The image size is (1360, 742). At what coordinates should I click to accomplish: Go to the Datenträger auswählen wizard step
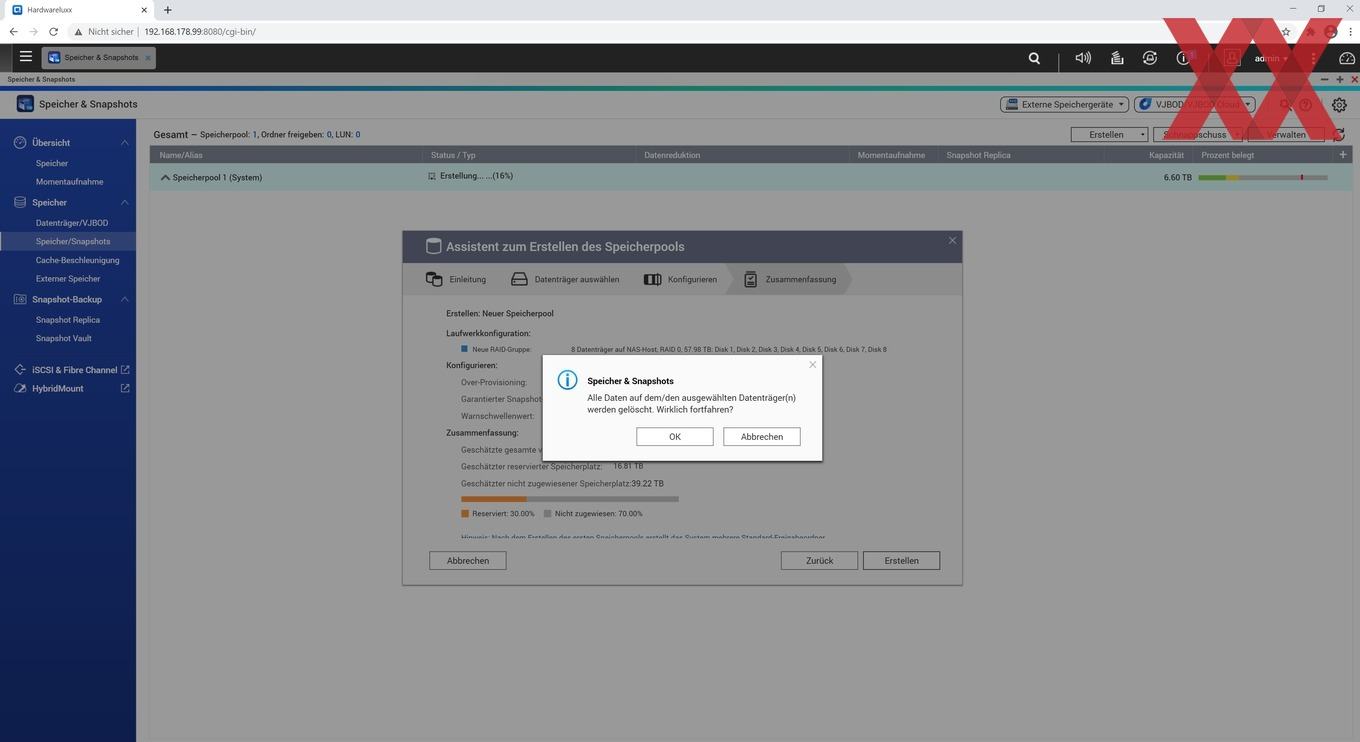pos(565,279)
